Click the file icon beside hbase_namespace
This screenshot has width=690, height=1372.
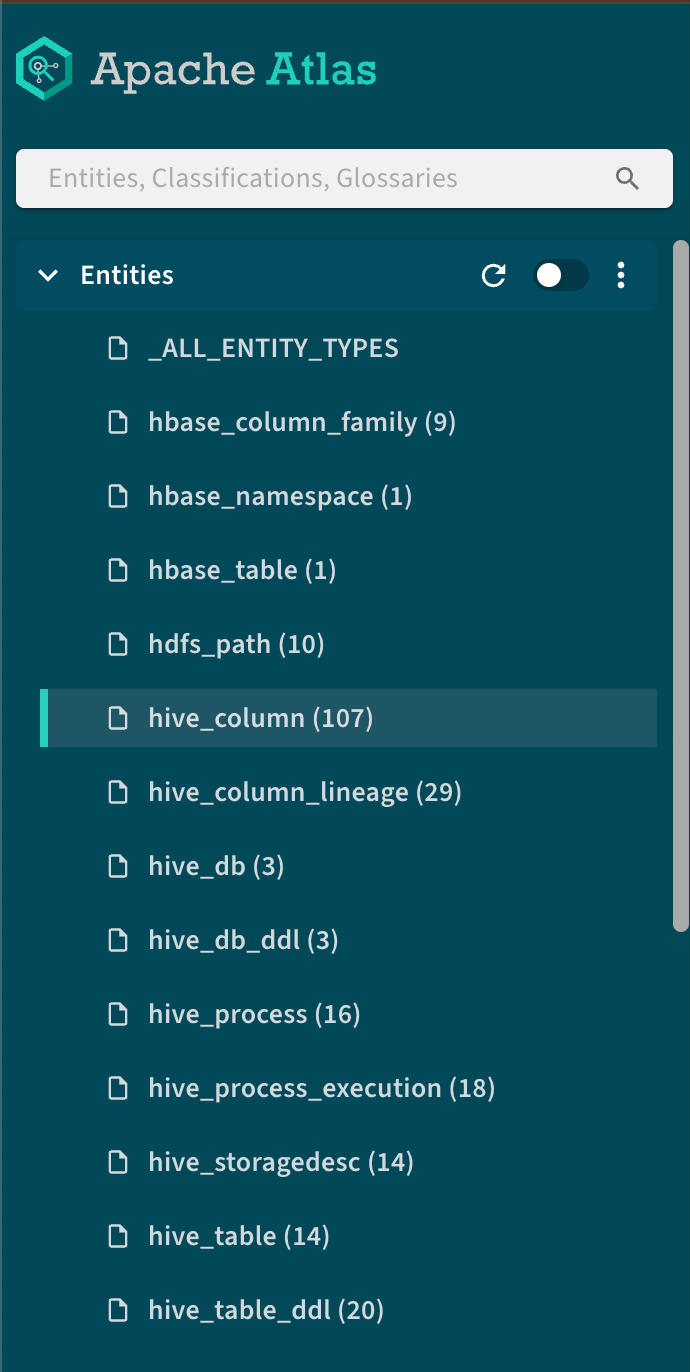click(x=118, y=496)
